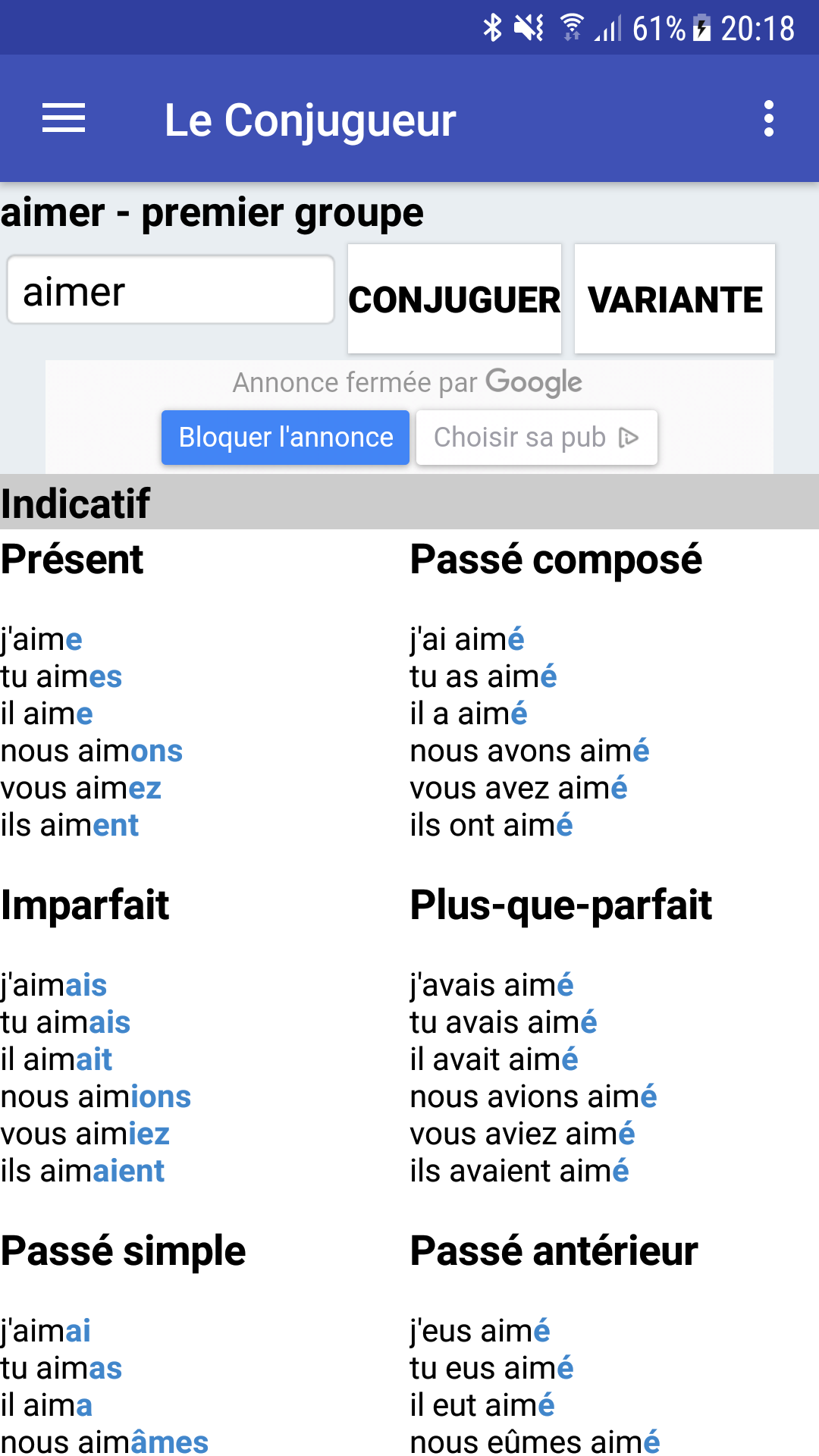The width and height of the screenshot is (819, 1456).
Task: Tap the cell signal strength icon
Action: click(x=608, y=28)
